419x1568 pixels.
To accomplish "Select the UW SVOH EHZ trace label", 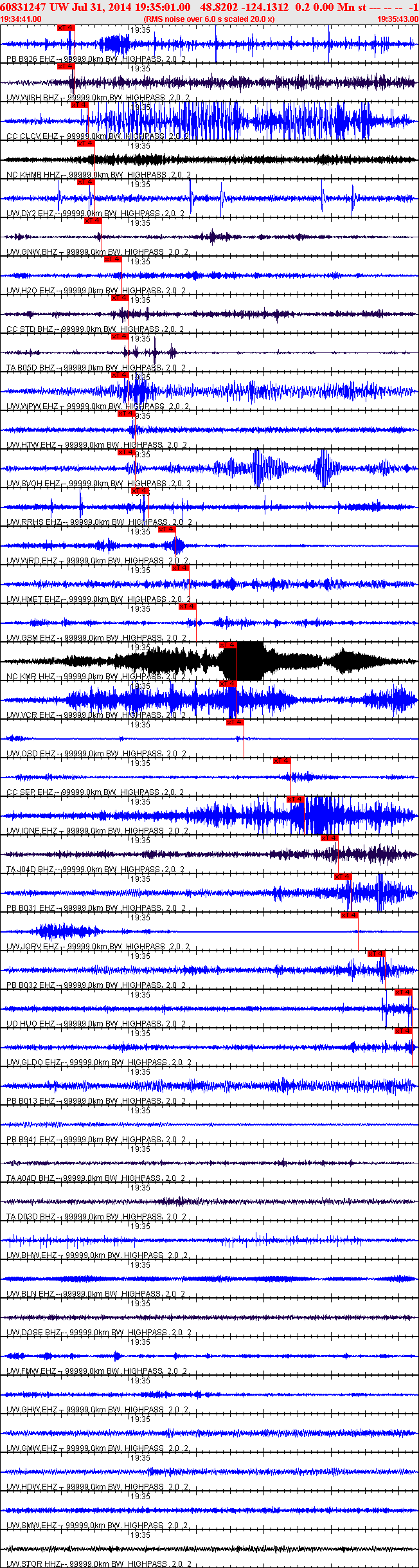I will (98, 484).
